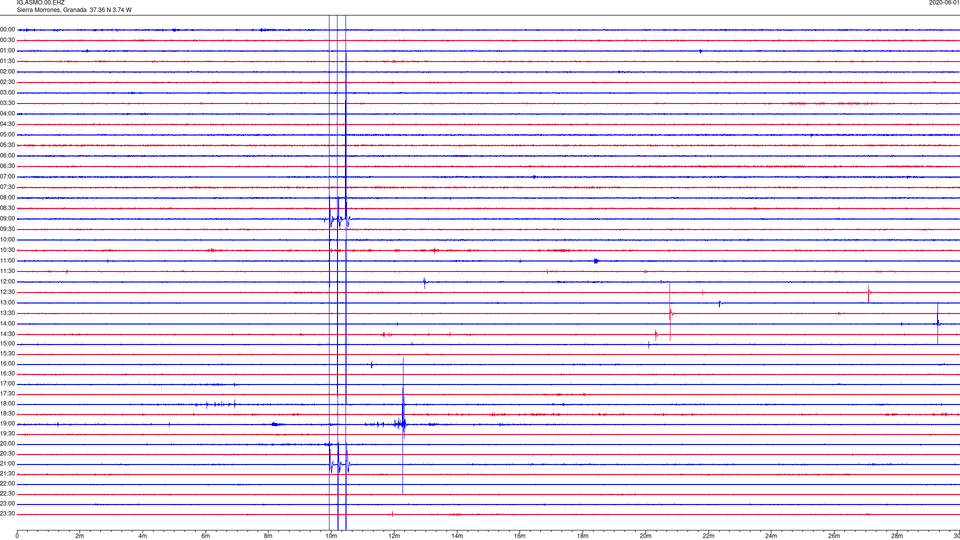This screenshot has width=960, height=540.
Task: Select the 00:30 trace time label
Action: click(7, 40)
